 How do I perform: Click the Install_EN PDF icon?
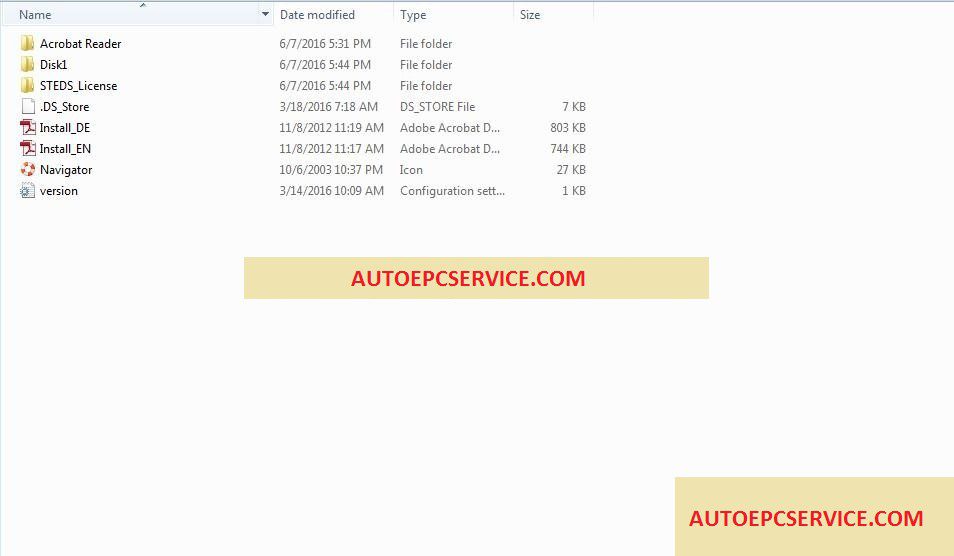coord(28,148)
